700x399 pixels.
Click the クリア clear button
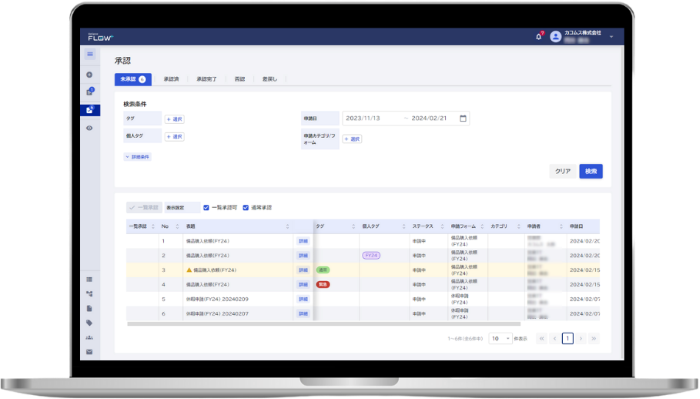(x=562, y=171)
